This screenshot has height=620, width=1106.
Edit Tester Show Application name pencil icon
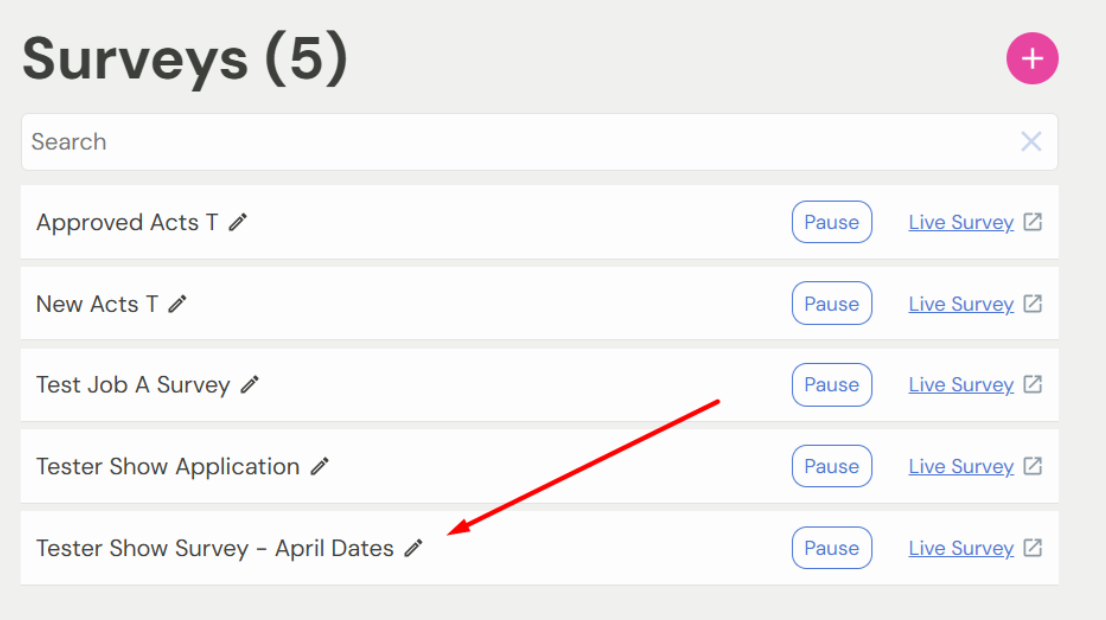[x=320, y=467]
